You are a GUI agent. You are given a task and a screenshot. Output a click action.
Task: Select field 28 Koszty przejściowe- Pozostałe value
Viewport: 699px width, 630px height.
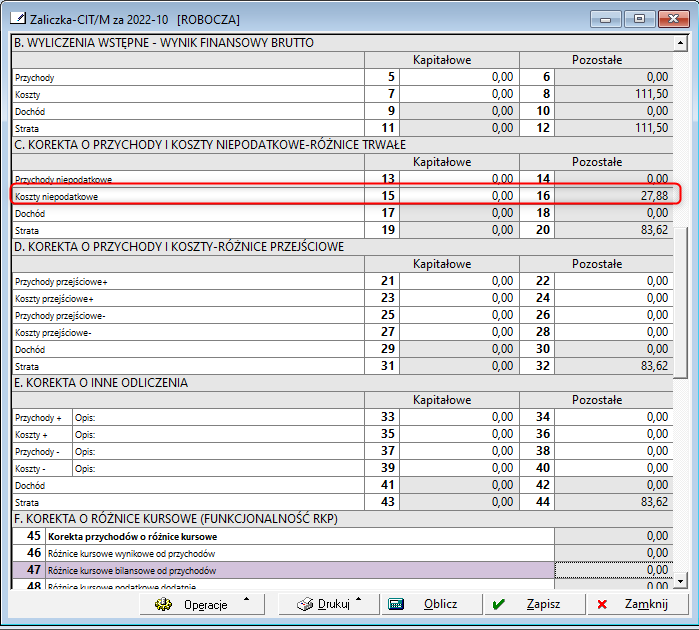pyautogui.click(x=613, y=332)
